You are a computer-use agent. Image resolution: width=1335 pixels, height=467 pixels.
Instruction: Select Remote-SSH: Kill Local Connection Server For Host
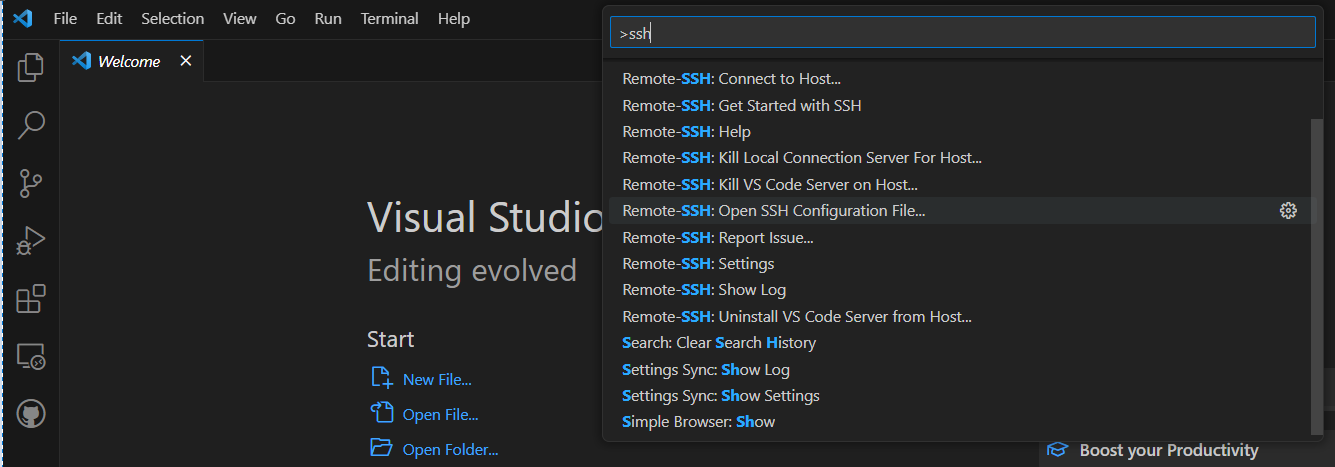tap(960, 158)
